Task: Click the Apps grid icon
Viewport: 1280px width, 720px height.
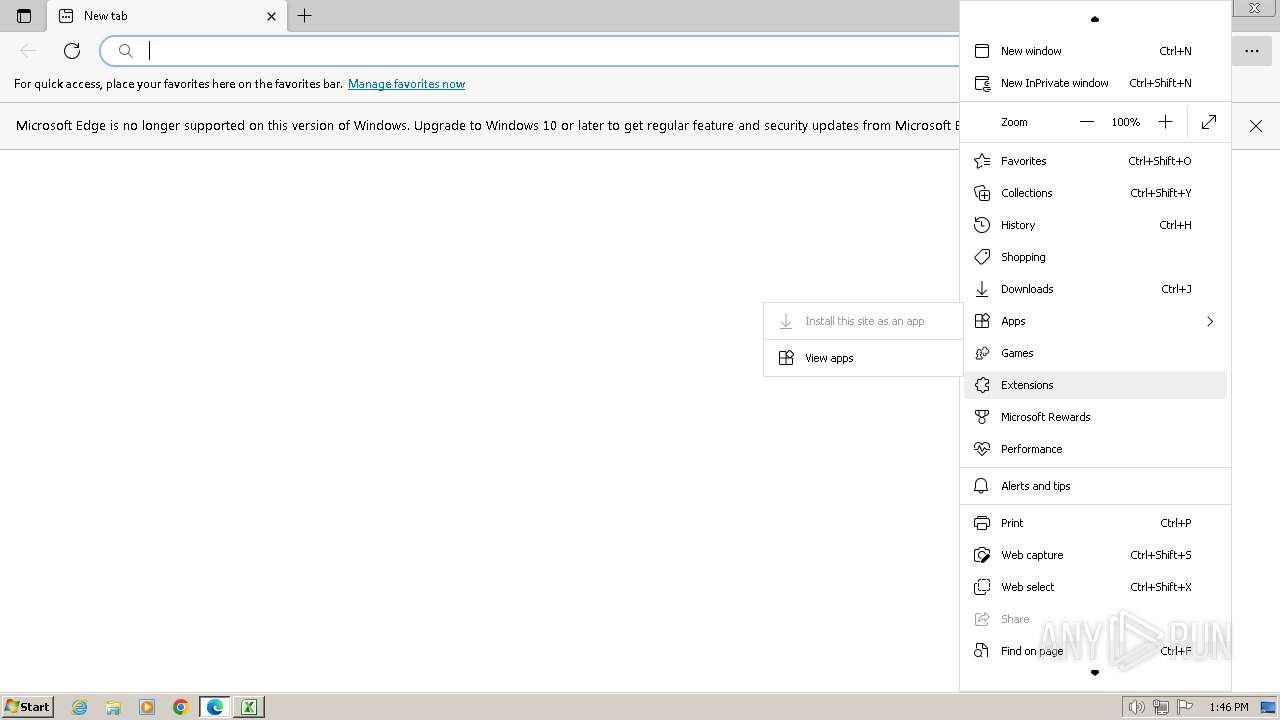Action: [982, 321]
